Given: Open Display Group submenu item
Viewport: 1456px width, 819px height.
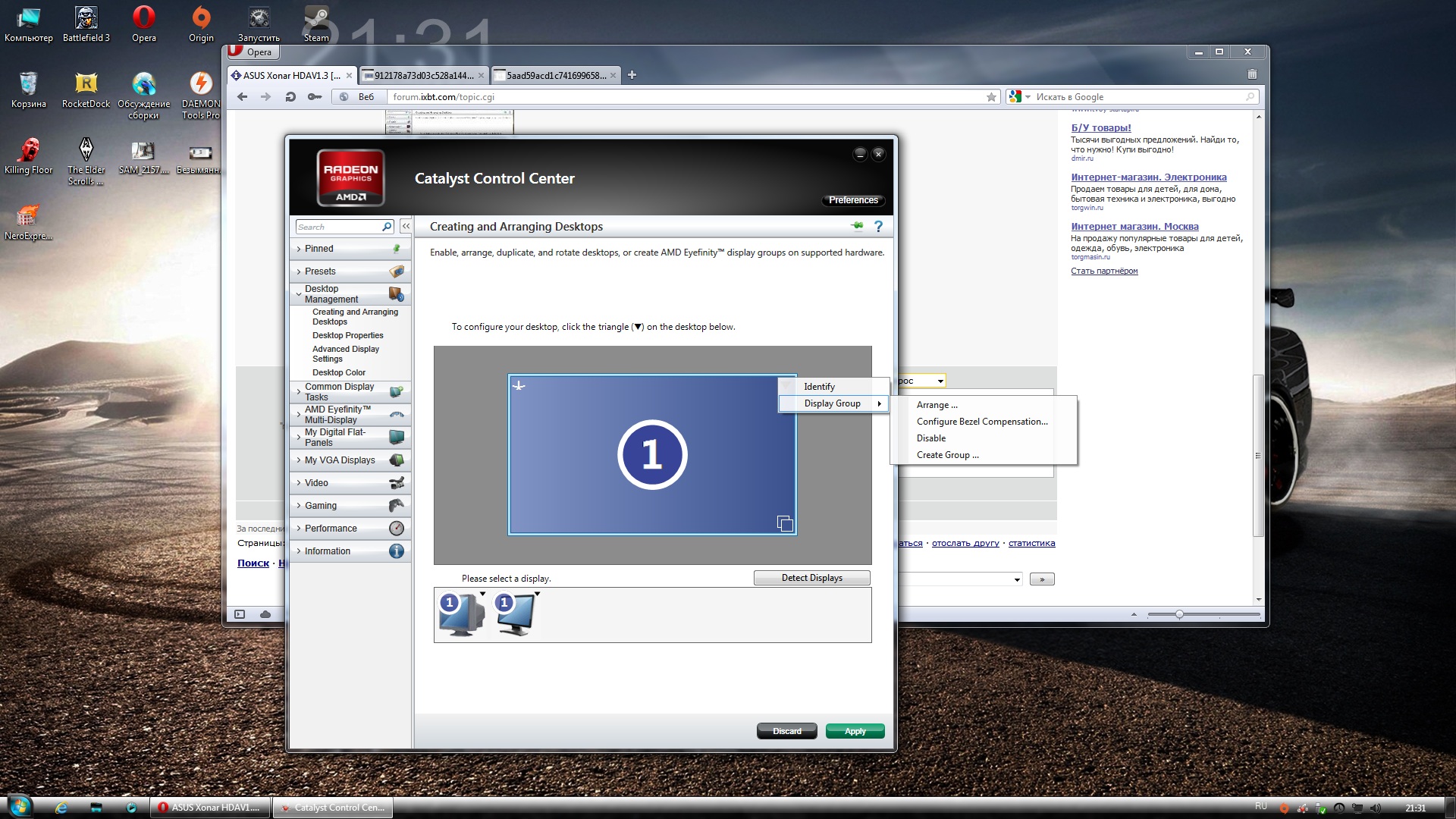Looking at the screenshot, I should tap(833, 403).
